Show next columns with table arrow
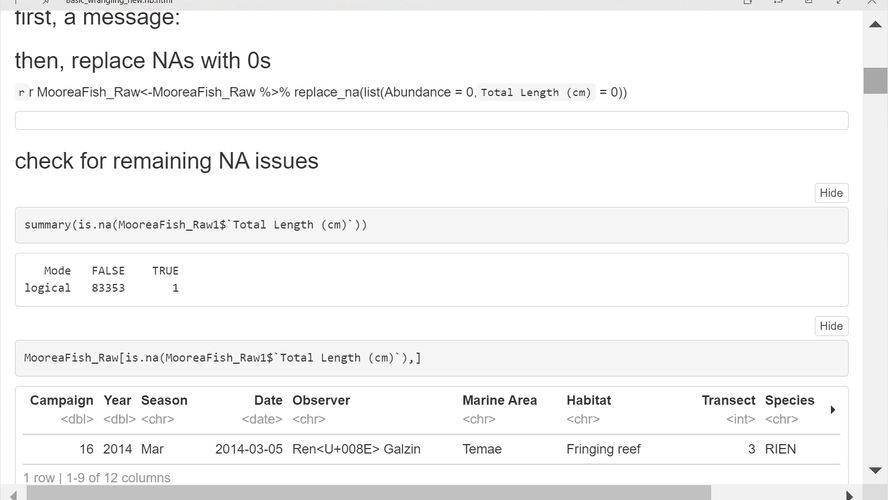The height and width of the screenshot is (500, 888). click(833, 409)
